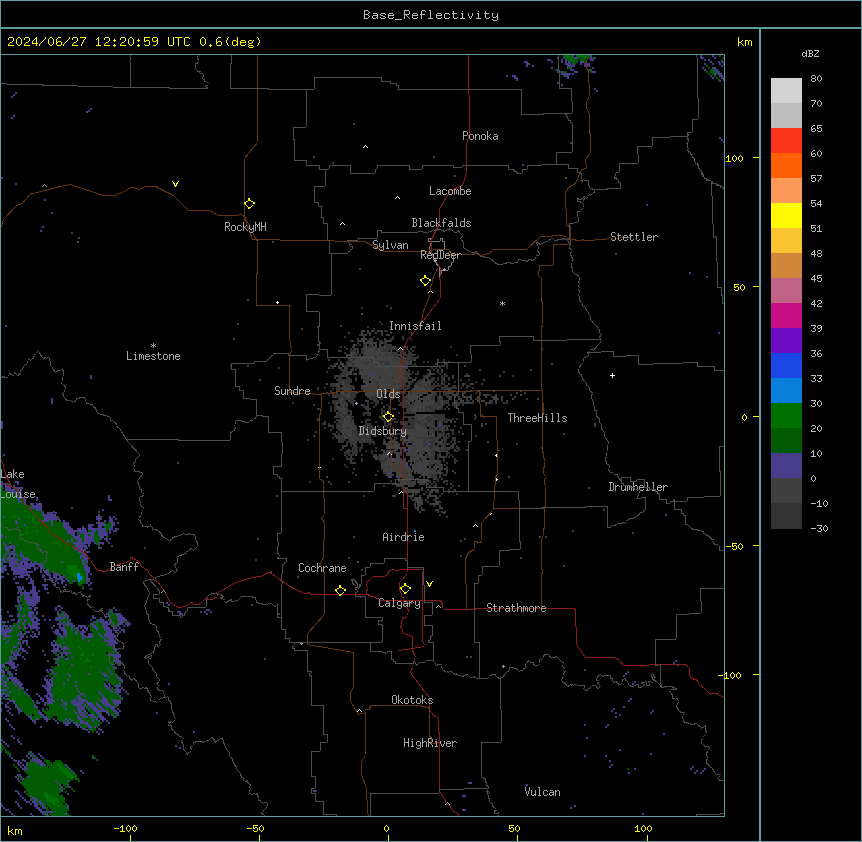Click the Ponoka city label
This screenshot has height=842, width=862.
point(480,136)
